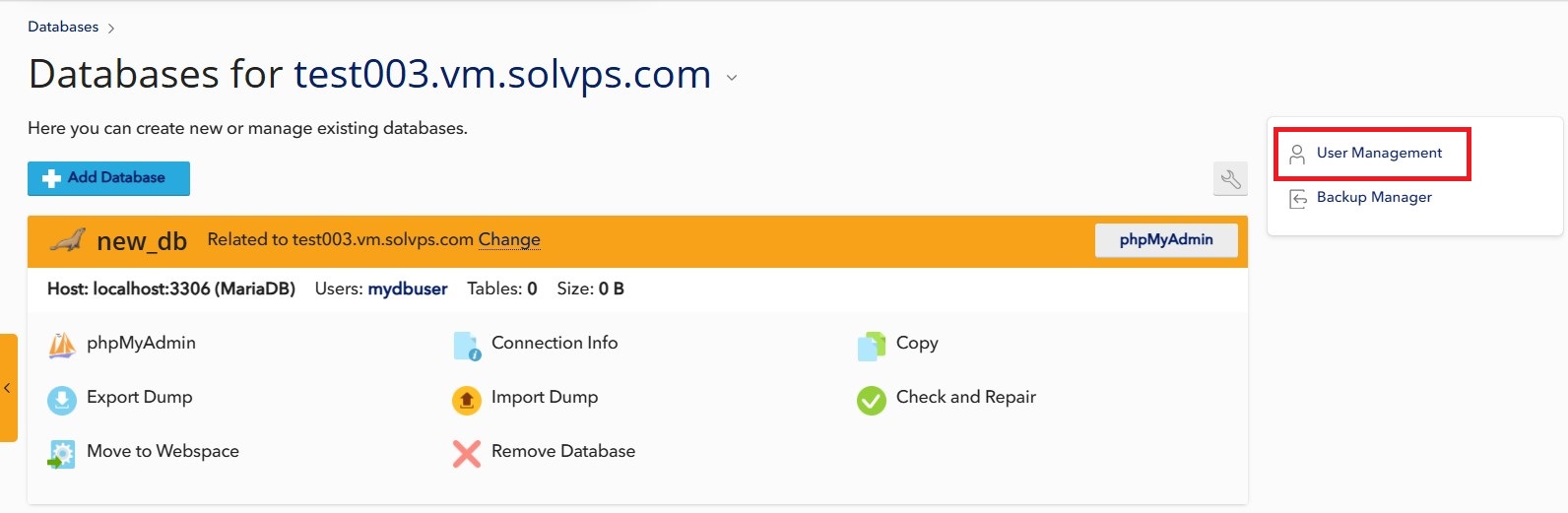The image size is (1568, 513).
Task: Open the wrench settings tool button
Action: 1230,179
